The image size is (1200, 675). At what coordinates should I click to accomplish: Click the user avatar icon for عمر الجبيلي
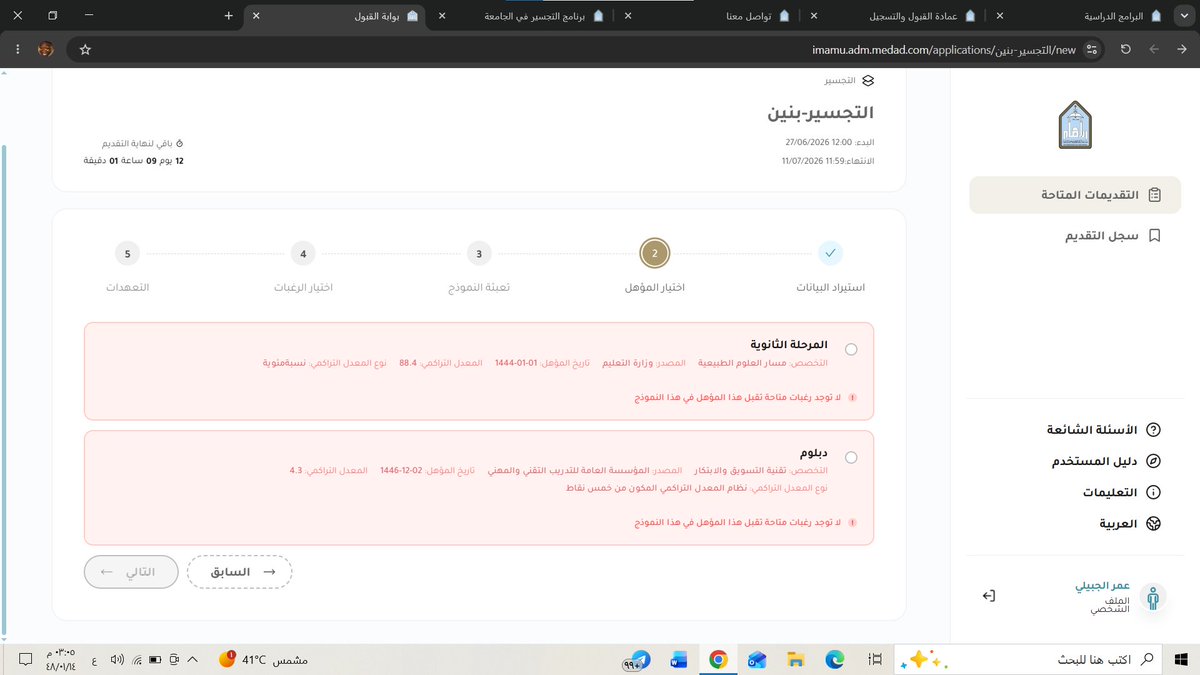tap(1154, 597)
